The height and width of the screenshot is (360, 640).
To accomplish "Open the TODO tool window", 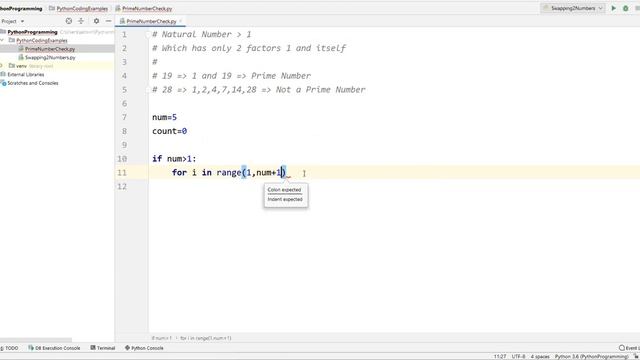I will [x=10, y=348].
